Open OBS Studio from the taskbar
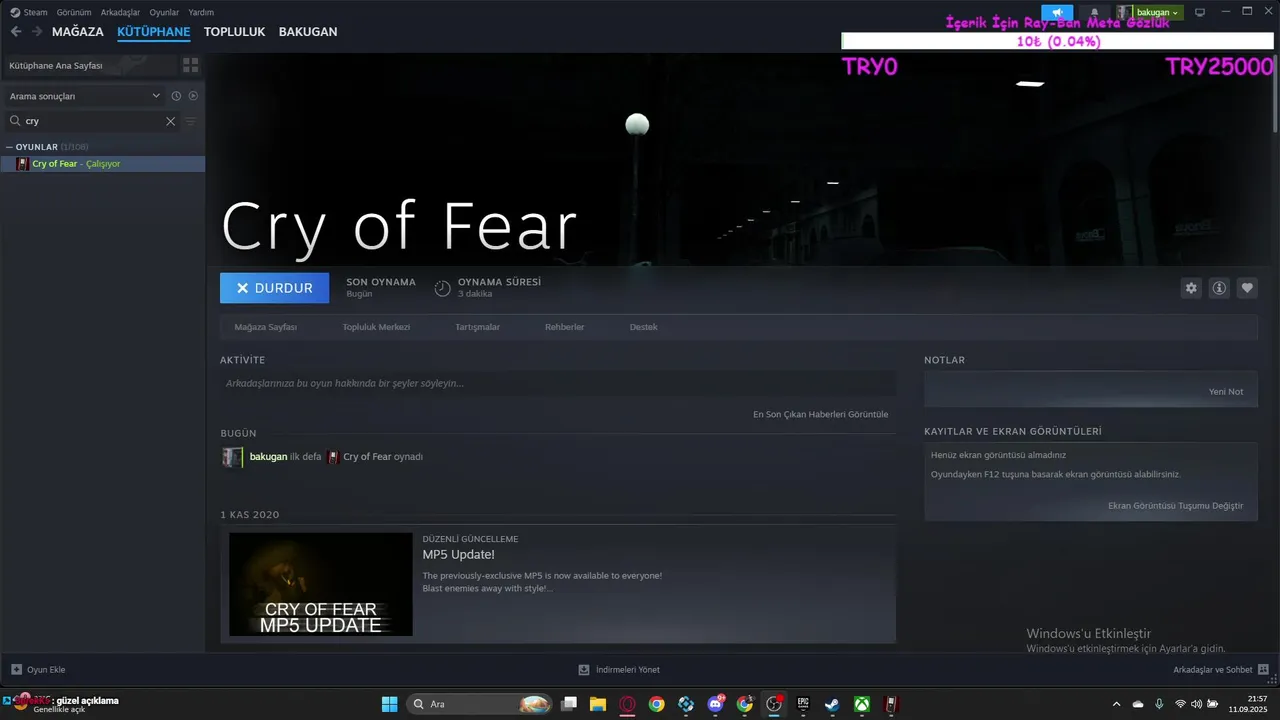The width and height of the screenshot is (1280, 720). 773,704
